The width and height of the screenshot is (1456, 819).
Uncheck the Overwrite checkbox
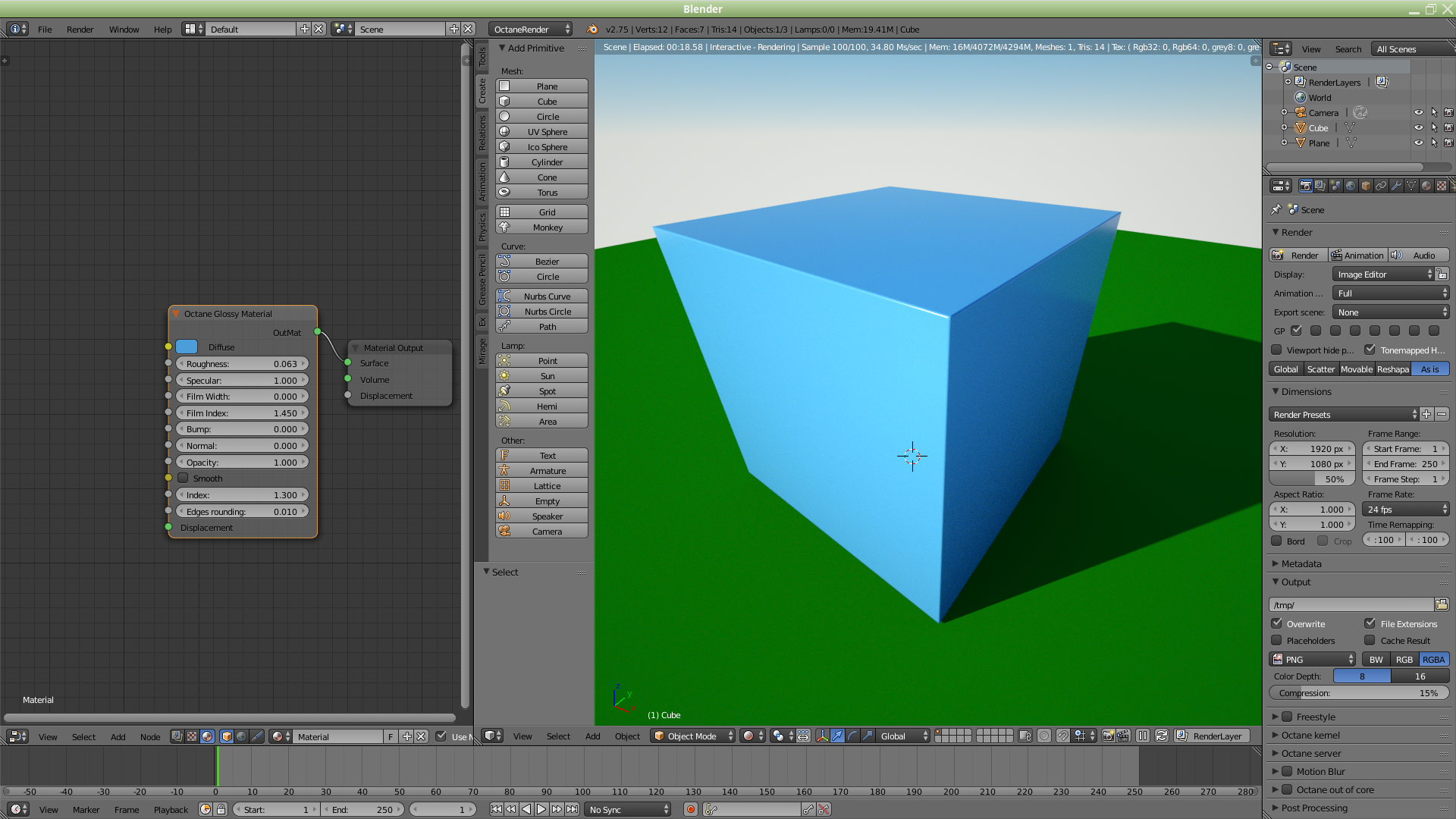(1277, 623)
